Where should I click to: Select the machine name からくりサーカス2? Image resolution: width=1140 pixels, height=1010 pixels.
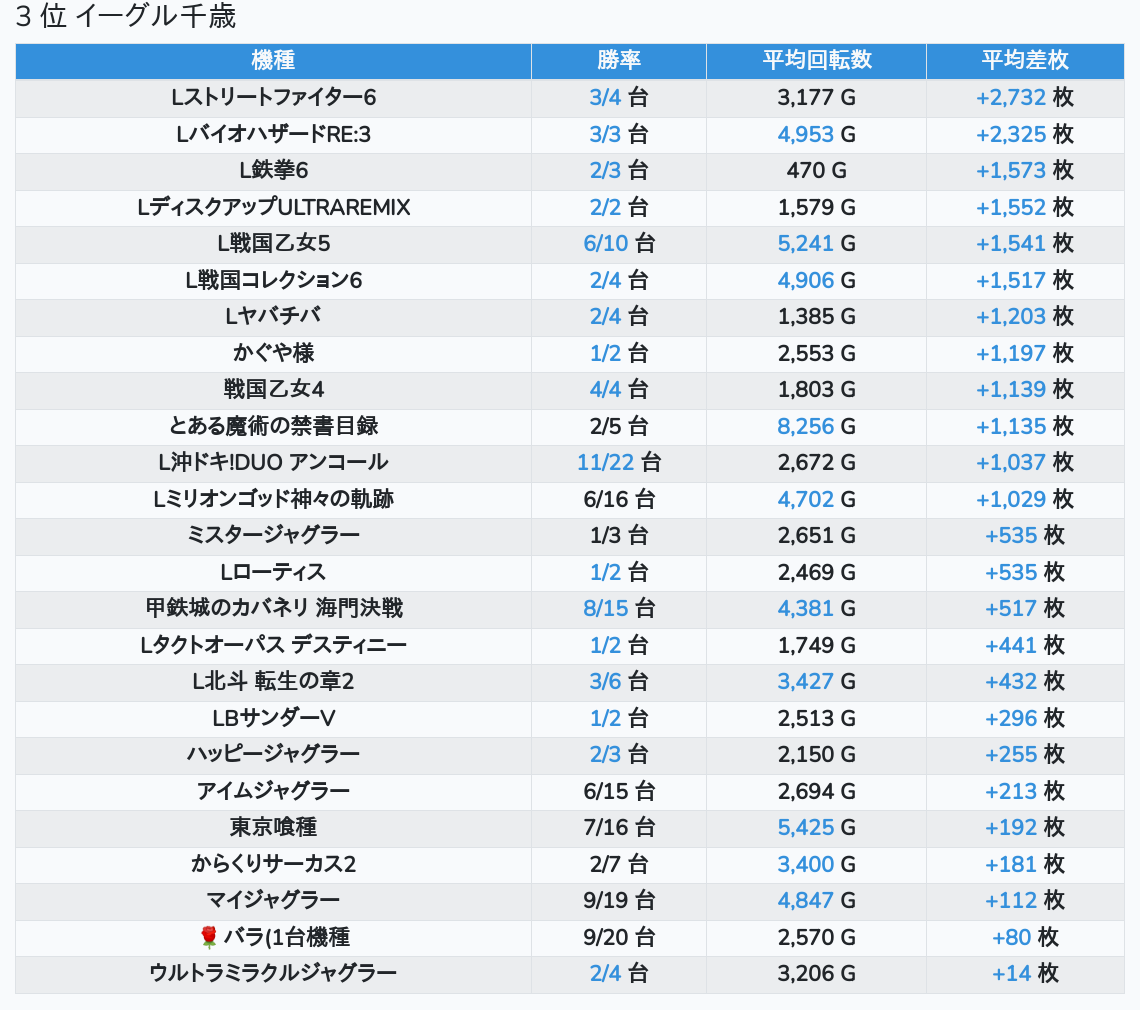click(273, 865)
